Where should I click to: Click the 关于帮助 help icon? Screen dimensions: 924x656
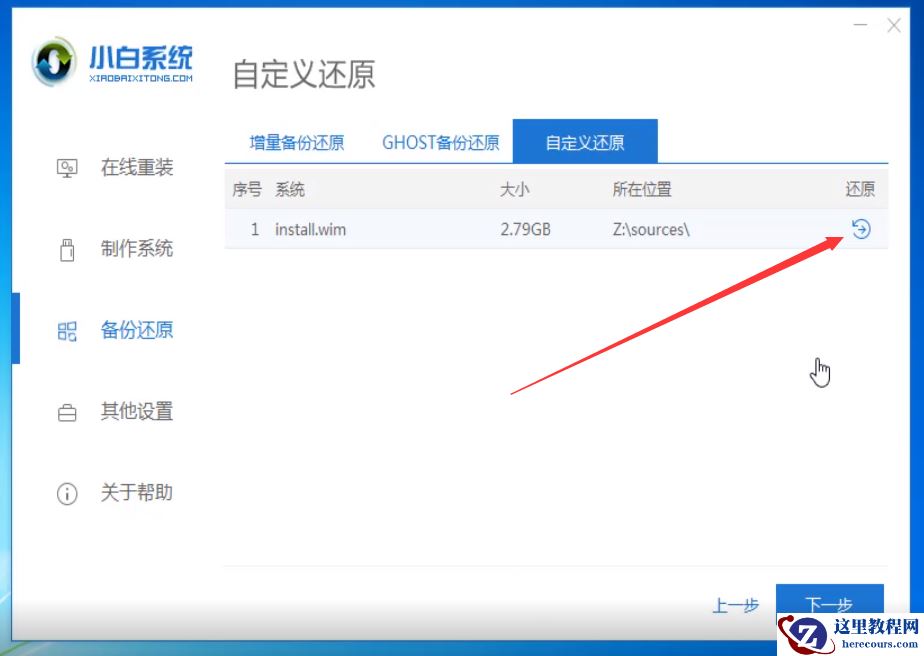[66, 493]
